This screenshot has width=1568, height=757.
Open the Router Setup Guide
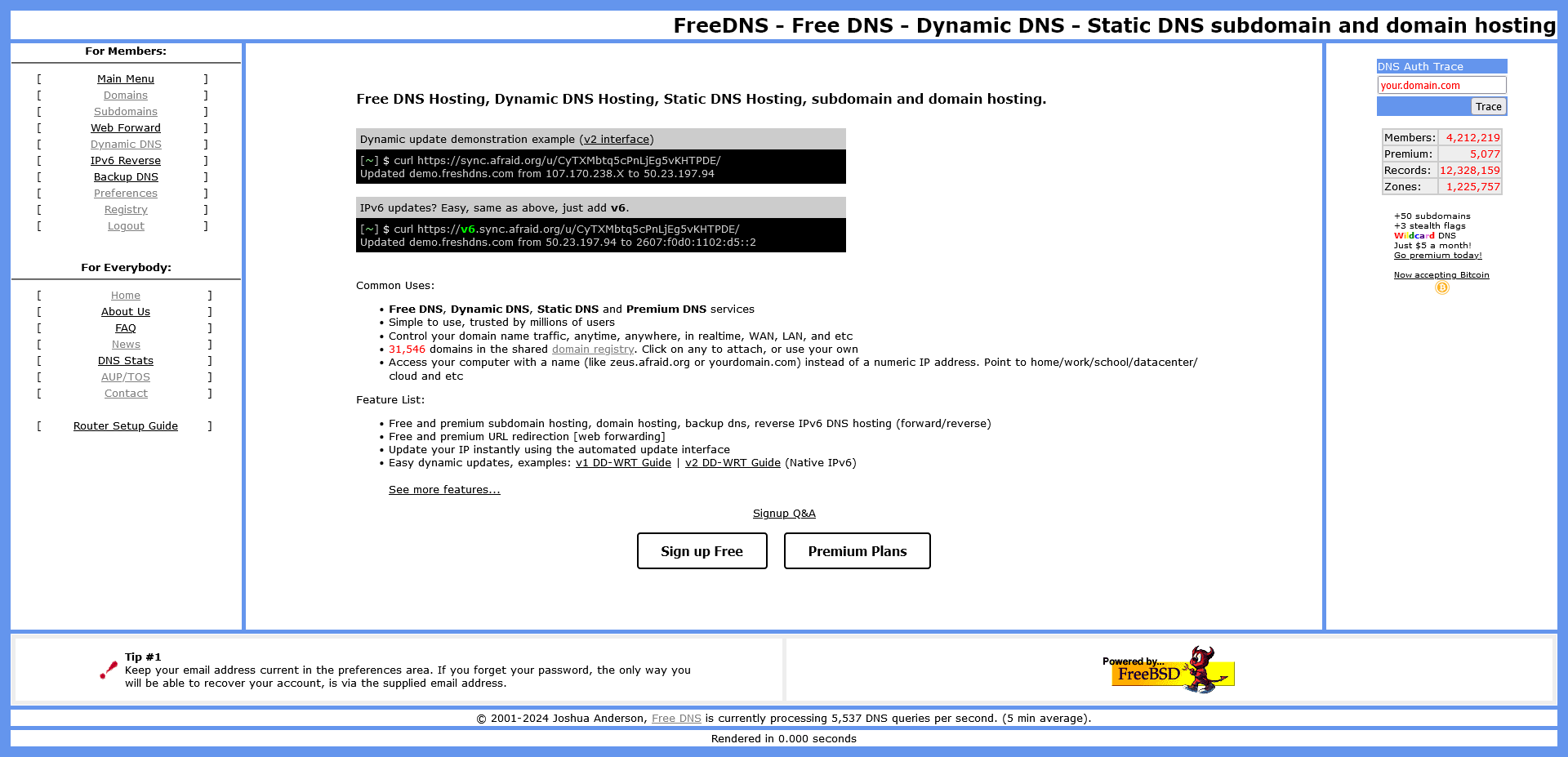click(x=126, y=426)
